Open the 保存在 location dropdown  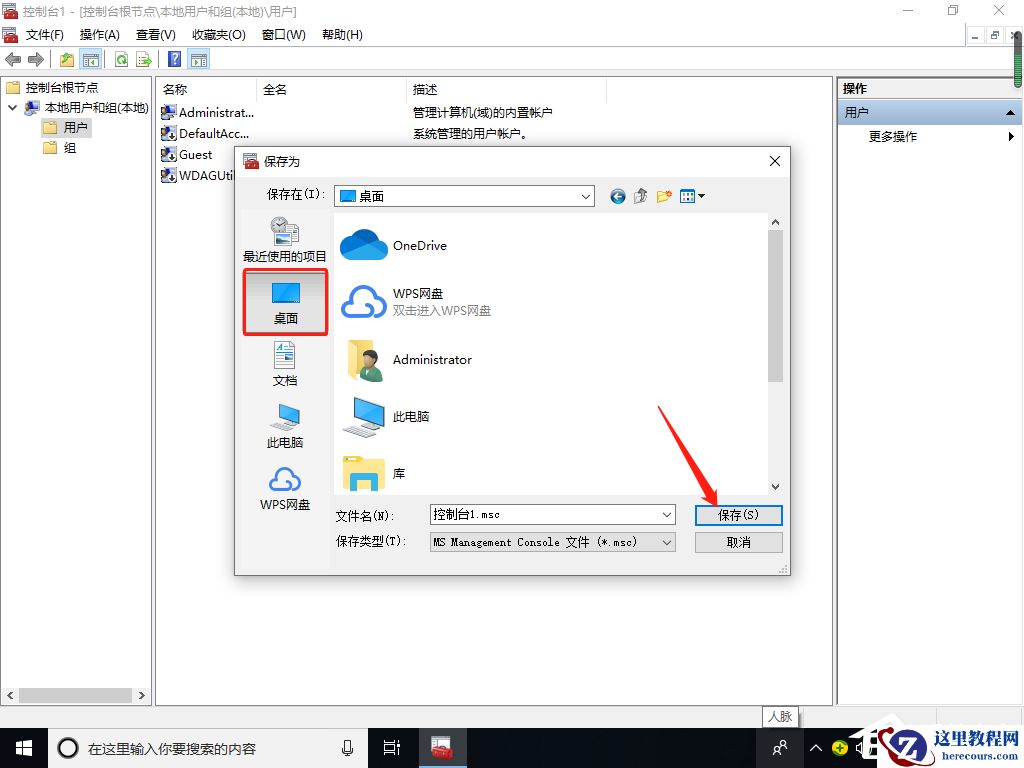[x=587, y=196]
